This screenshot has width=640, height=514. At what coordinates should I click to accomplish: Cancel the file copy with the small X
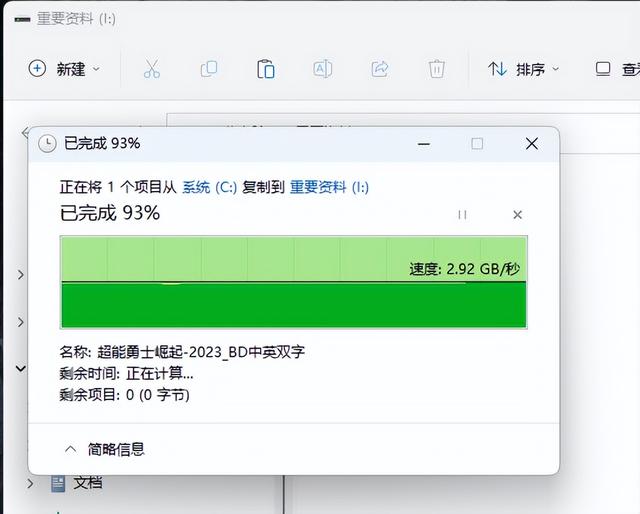(518, 215)
